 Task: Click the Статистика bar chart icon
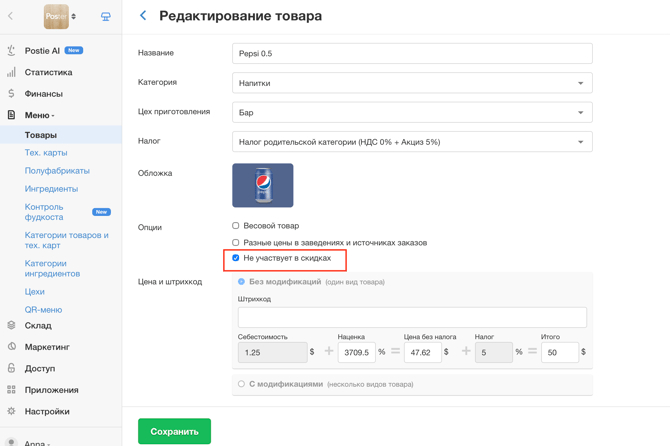pos(12,72)
